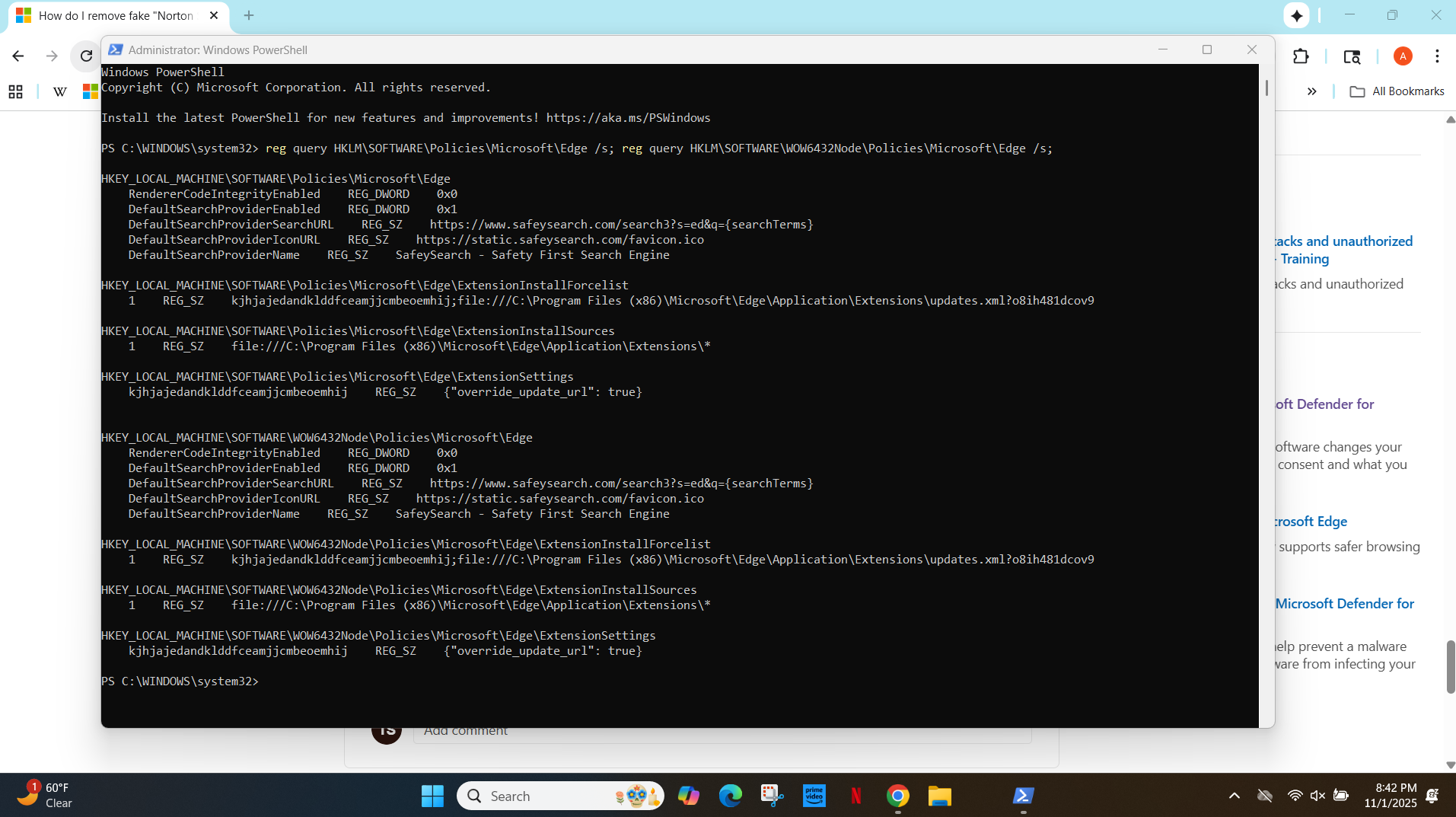The image size is (1456, 817).
Task: Click the browser forward arrow
Action: coord(52,56)
